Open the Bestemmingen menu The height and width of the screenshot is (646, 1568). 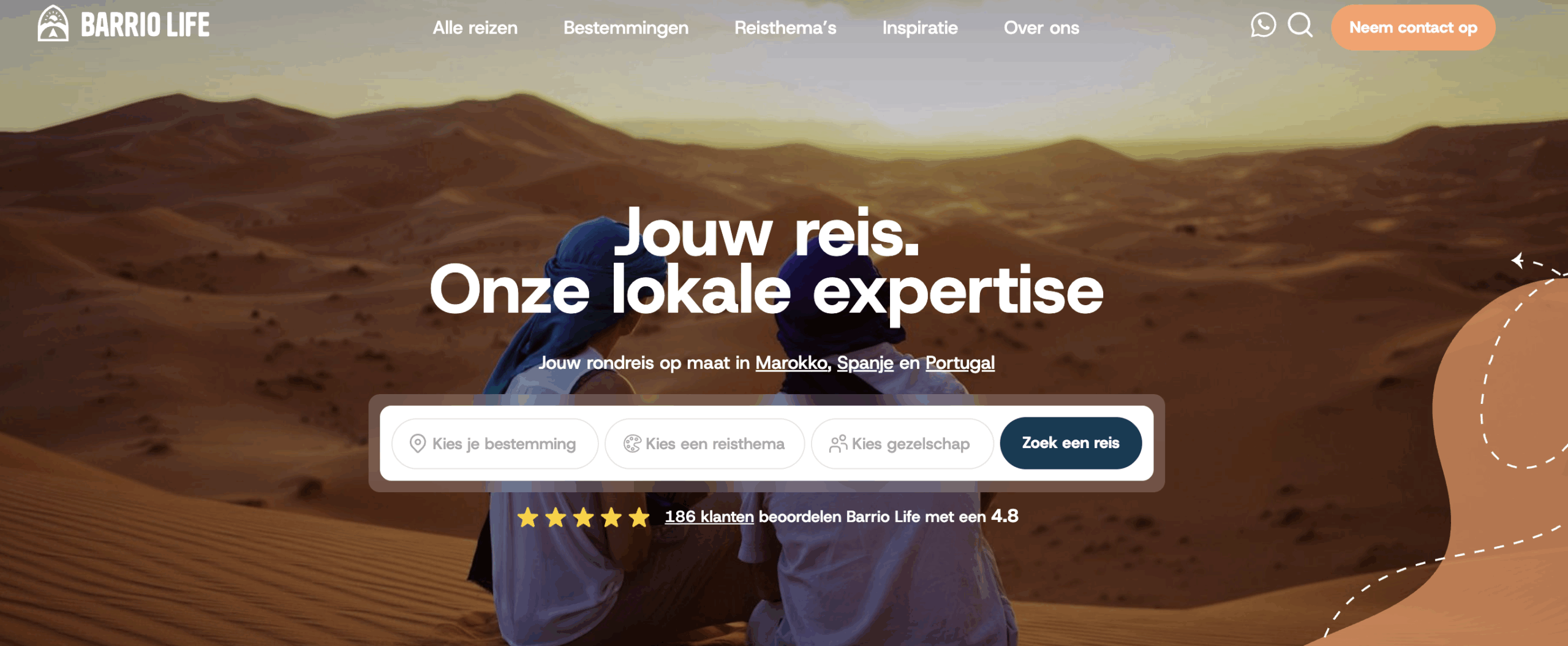pyautogui.click(x=625, y=28)
